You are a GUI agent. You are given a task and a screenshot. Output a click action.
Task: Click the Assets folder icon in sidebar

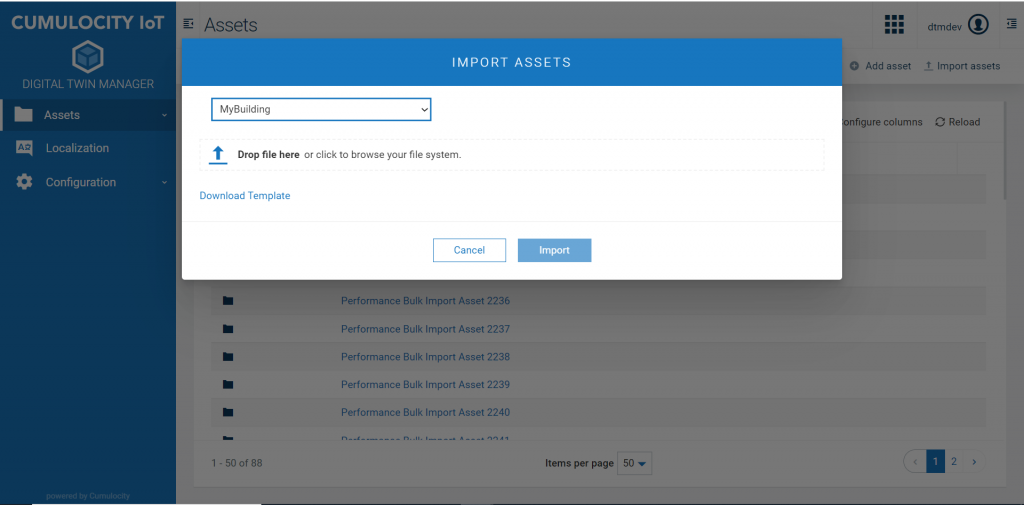[x=24, y=115]
